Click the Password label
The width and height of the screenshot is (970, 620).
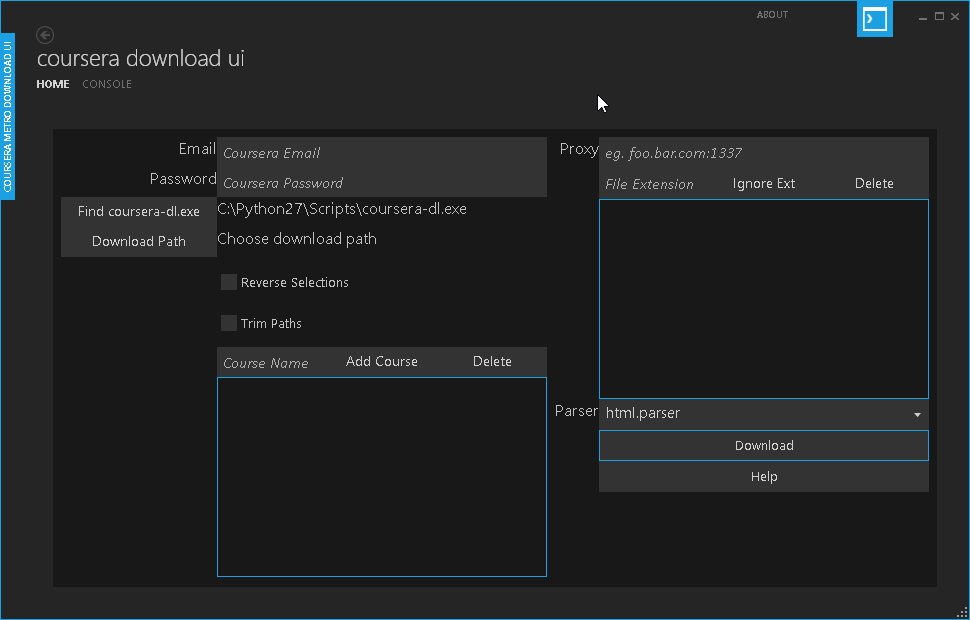(x=182, y=179)
